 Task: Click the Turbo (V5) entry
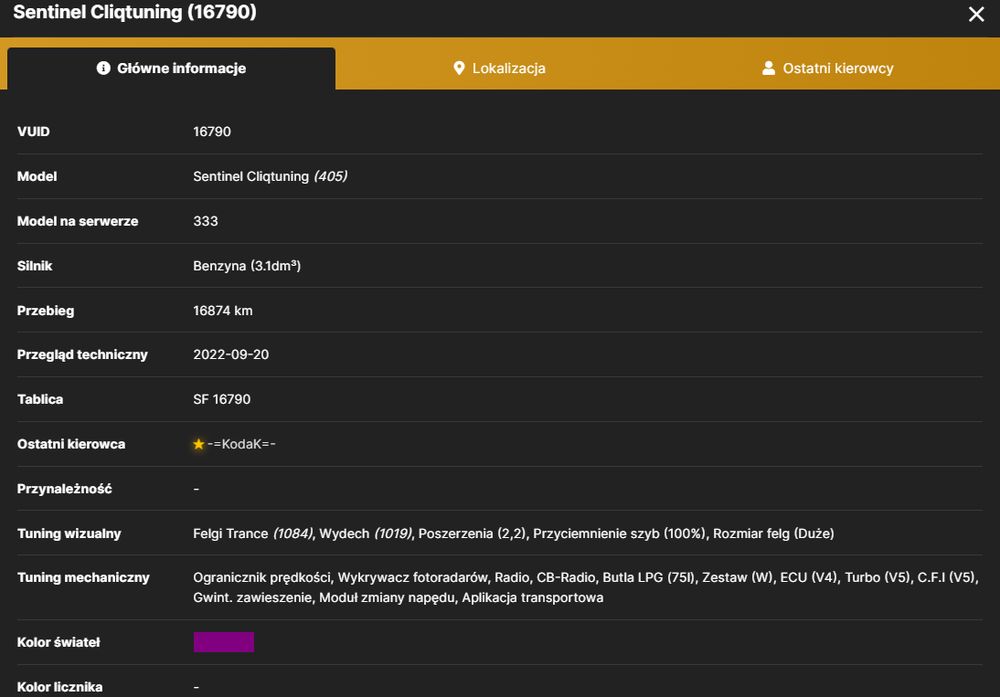coord(878,578)
